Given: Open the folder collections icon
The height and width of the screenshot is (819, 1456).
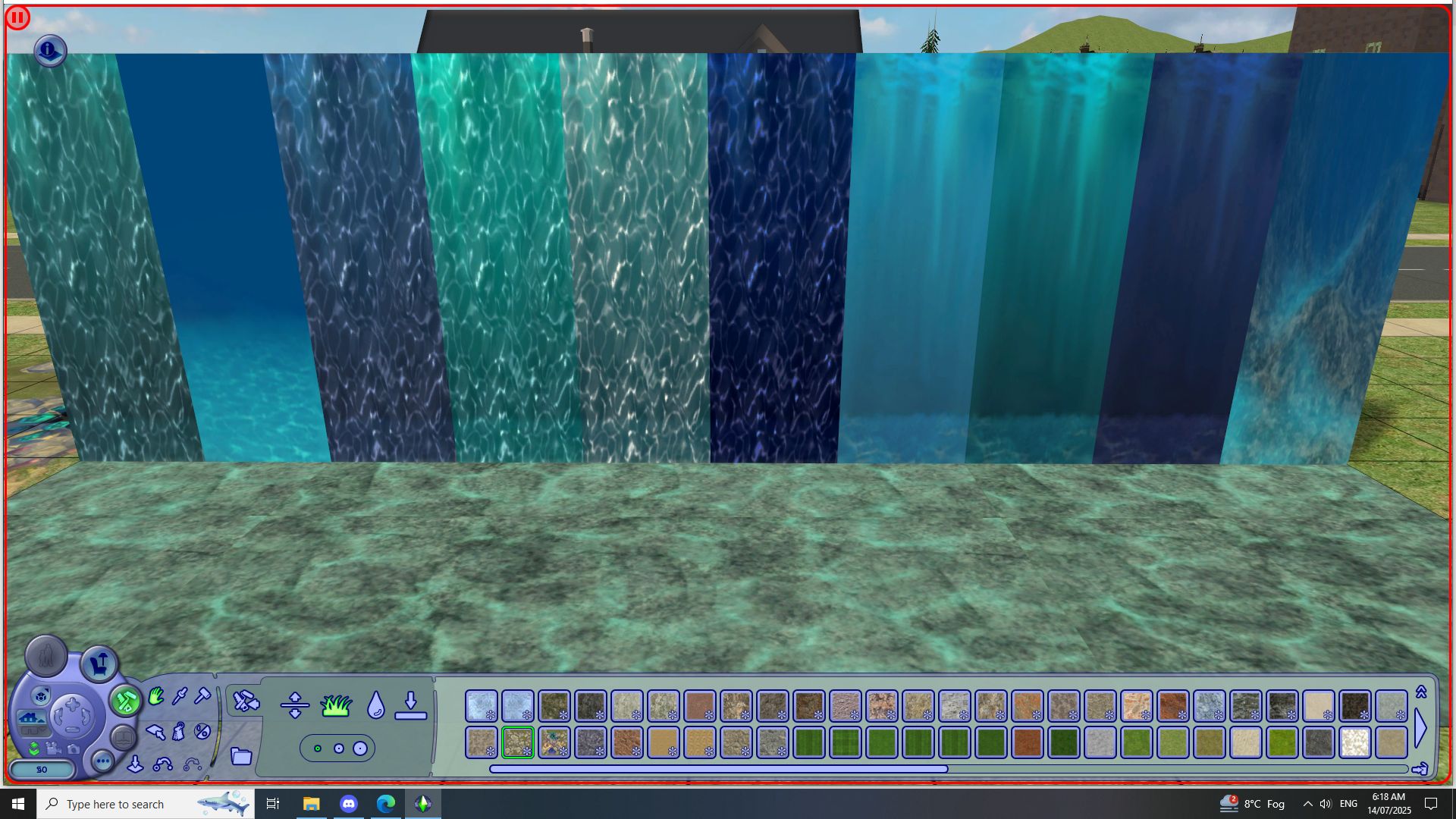Looking at the screenshot, I should coord(241,756).
